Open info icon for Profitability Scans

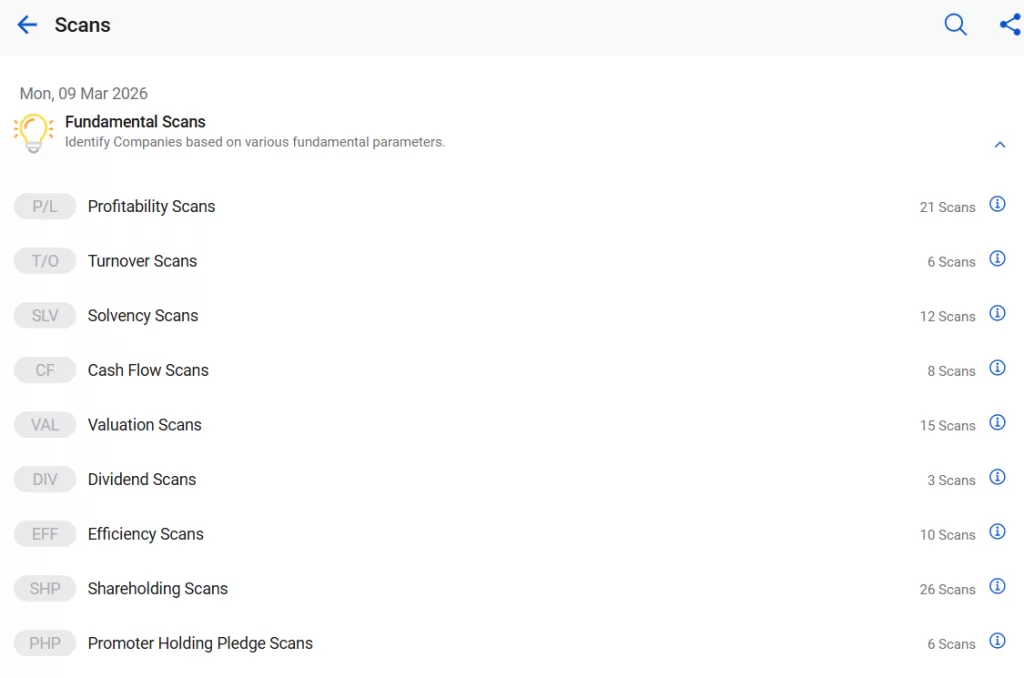[997, 204]
